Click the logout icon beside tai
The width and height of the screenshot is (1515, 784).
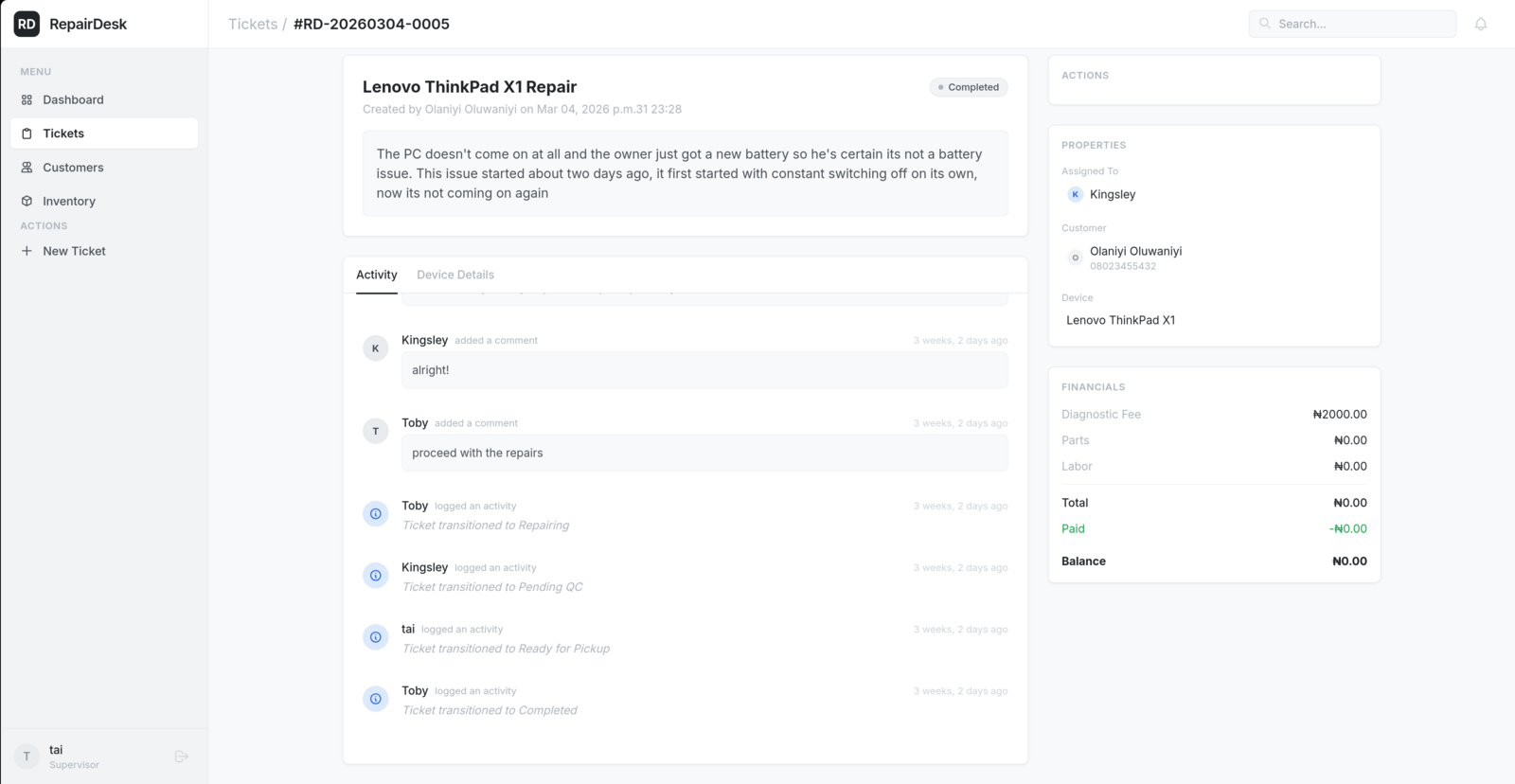coord(182,757)
